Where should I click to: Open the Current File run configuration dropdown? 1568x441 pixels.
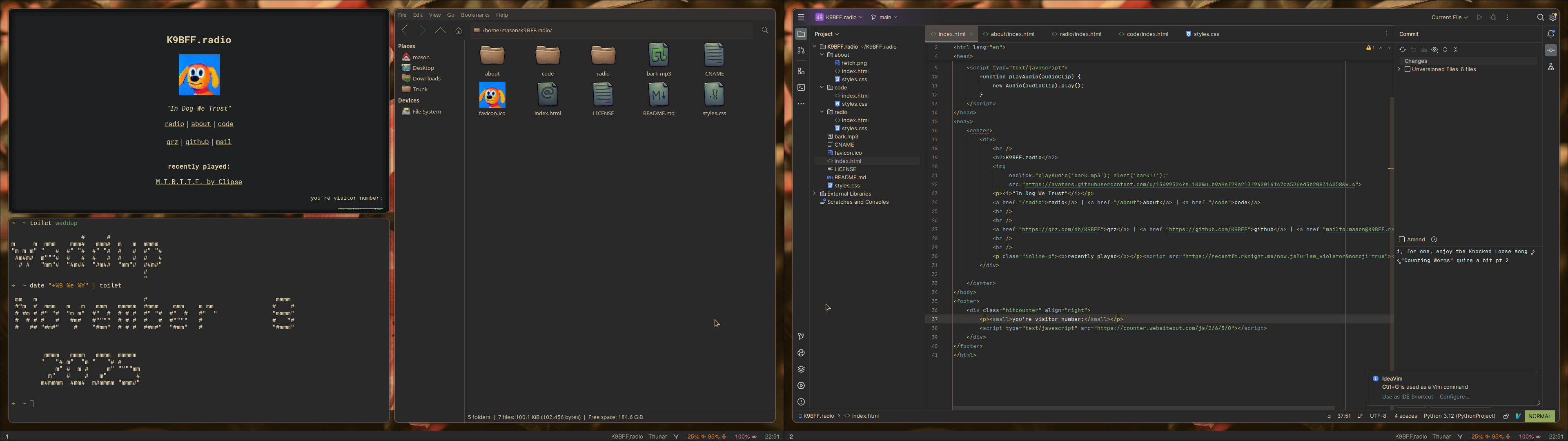(1449, 18)
